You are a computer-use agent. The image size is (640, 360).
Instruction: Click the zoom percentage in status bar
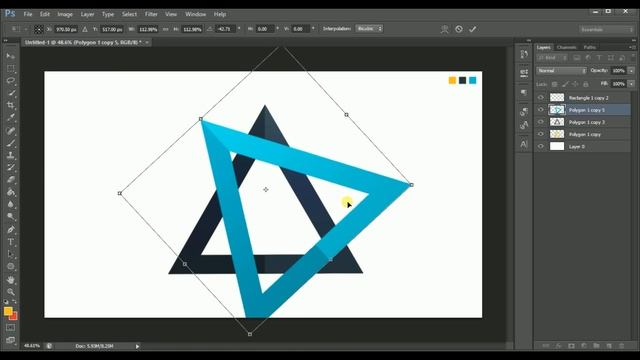pyautogui.click(x=32, y=346)
